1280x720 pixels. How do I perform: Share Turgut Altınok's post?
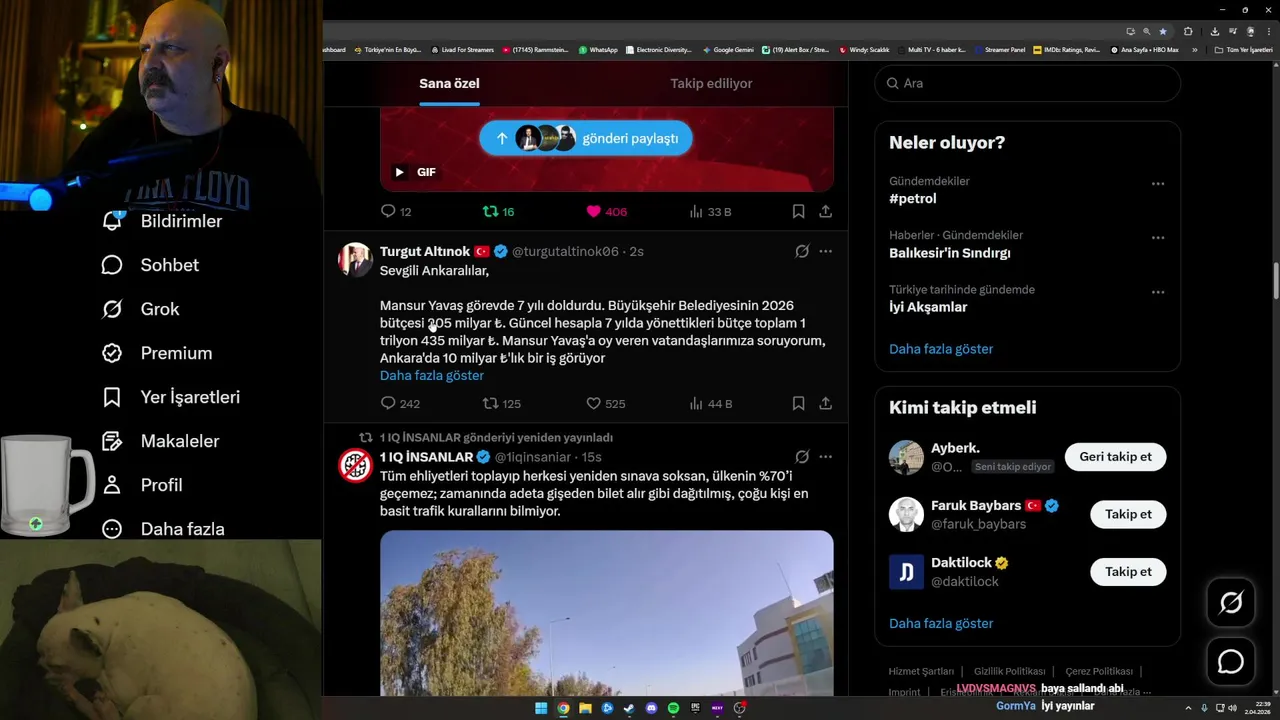pos(825,403)
